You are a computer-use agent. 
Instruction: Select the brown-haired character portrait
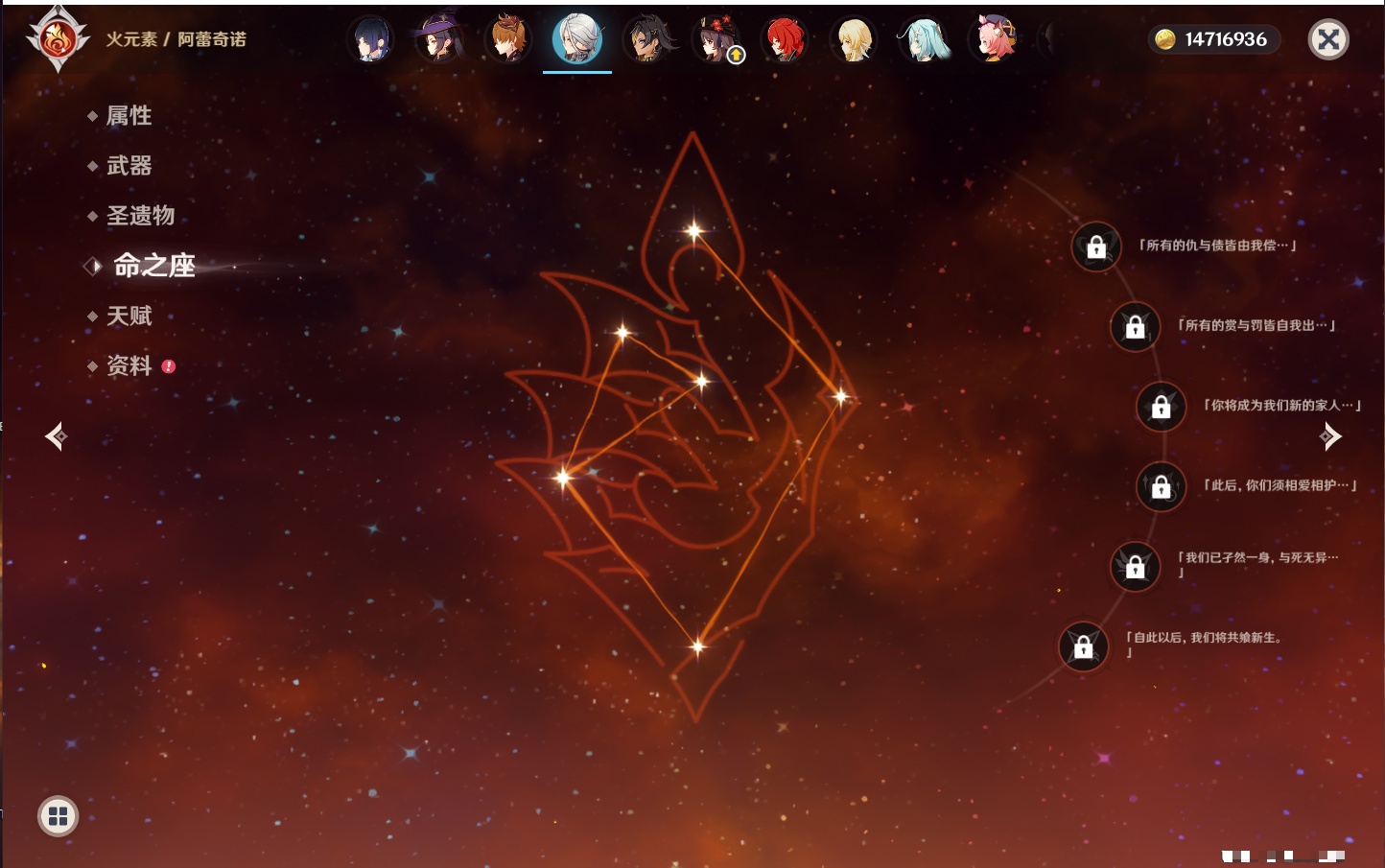507,39
